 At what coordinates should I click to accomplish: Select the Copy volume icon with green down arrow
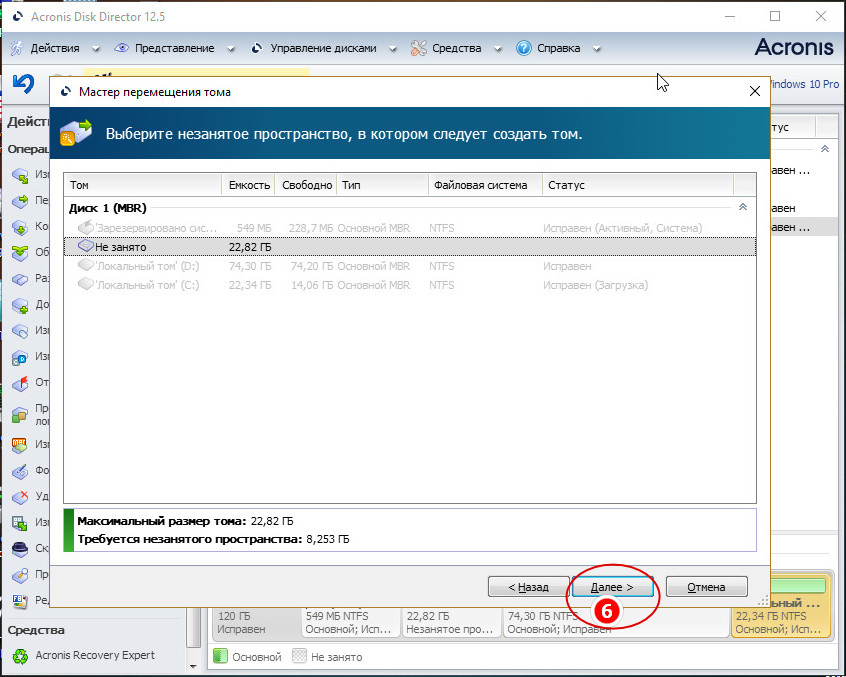click(20, 228)
